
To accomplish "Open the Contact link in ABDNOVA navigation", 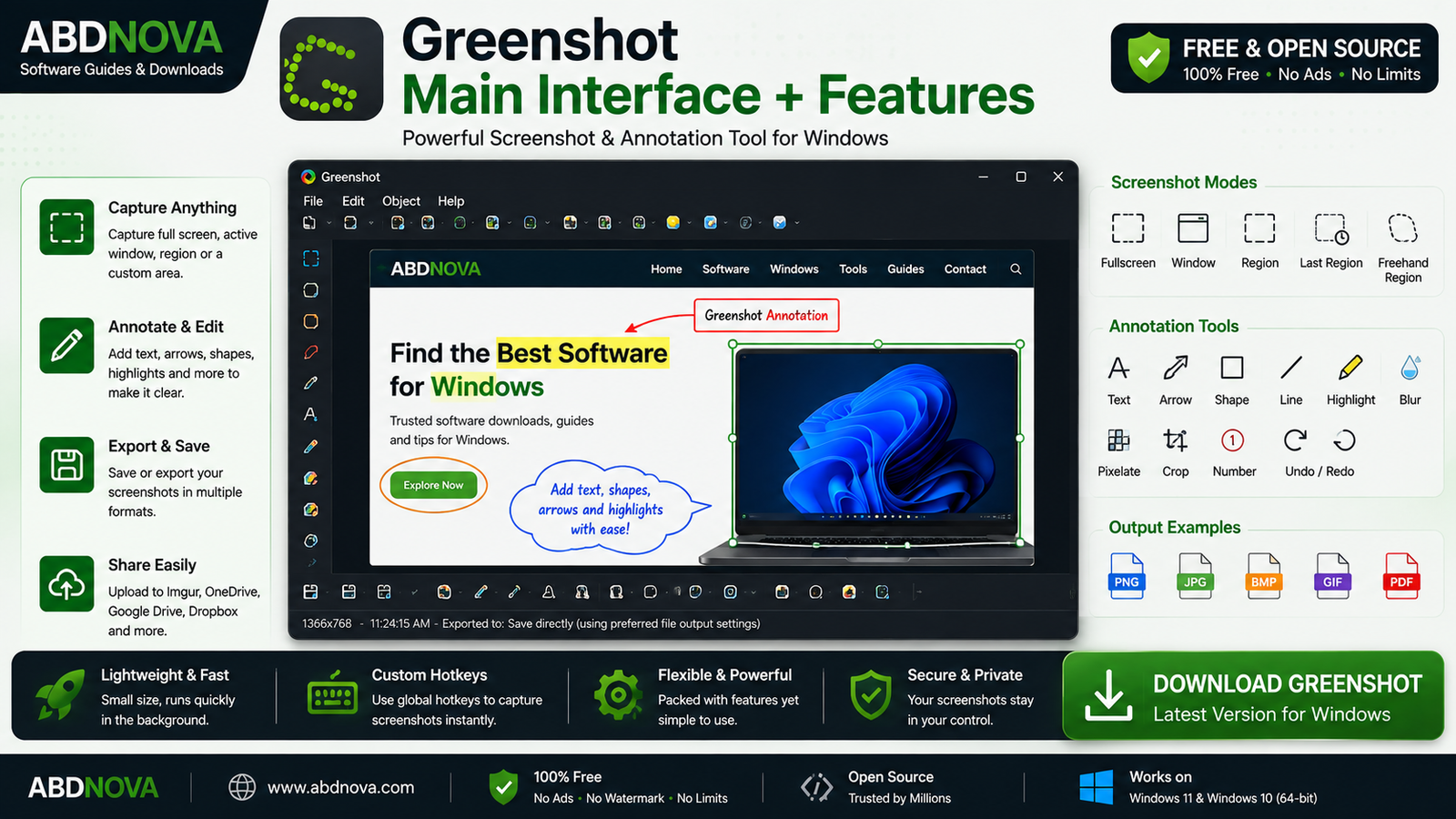I will pos(965,269).
